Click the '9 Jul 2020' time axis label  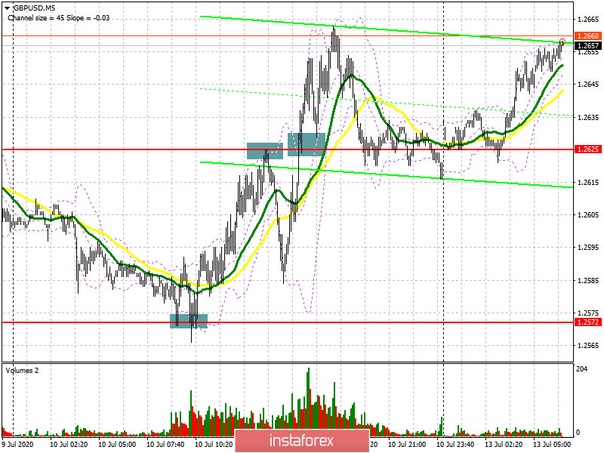click(18, 444)
